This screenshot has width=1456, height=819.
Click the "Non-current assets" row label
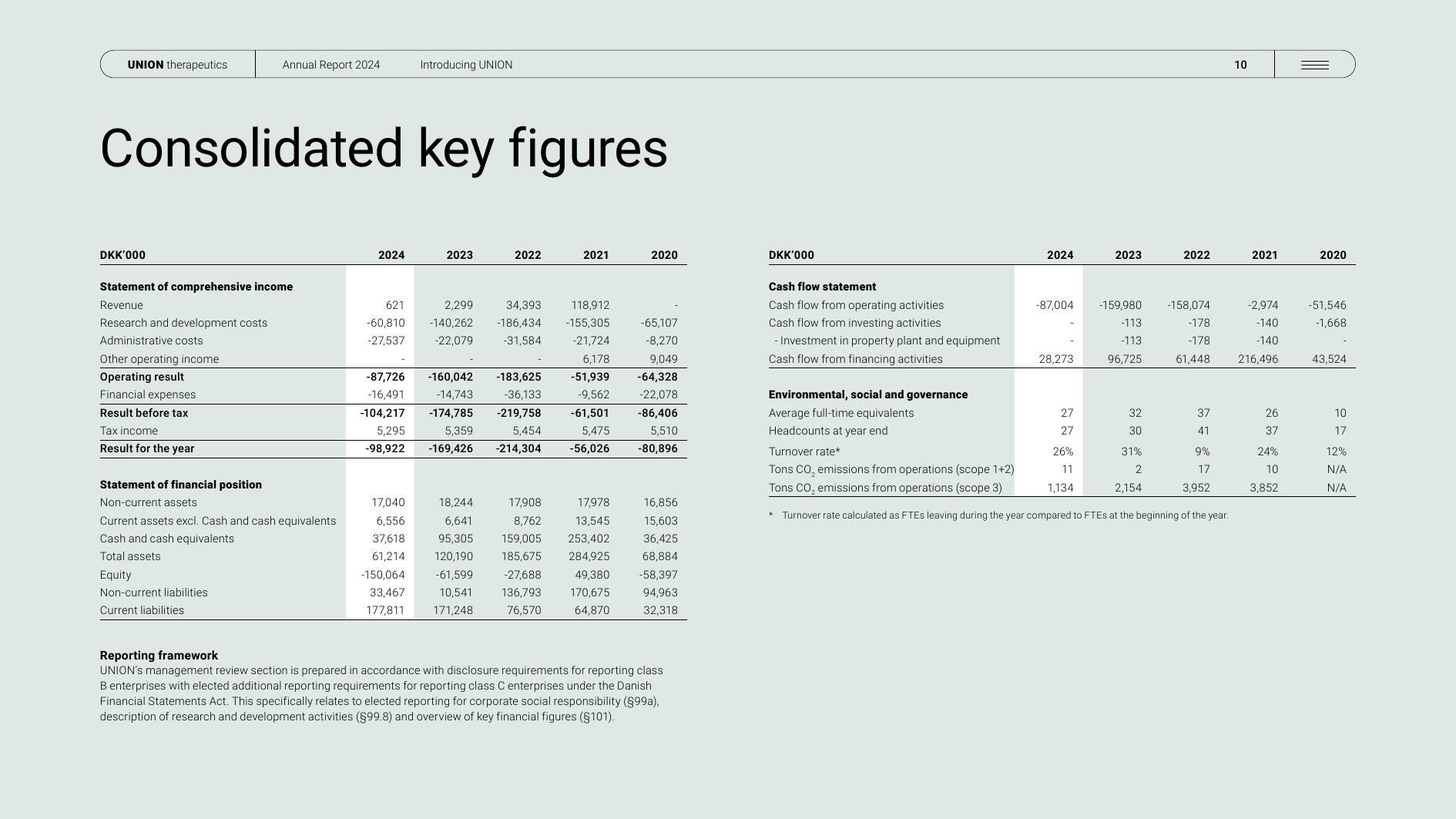149,502
